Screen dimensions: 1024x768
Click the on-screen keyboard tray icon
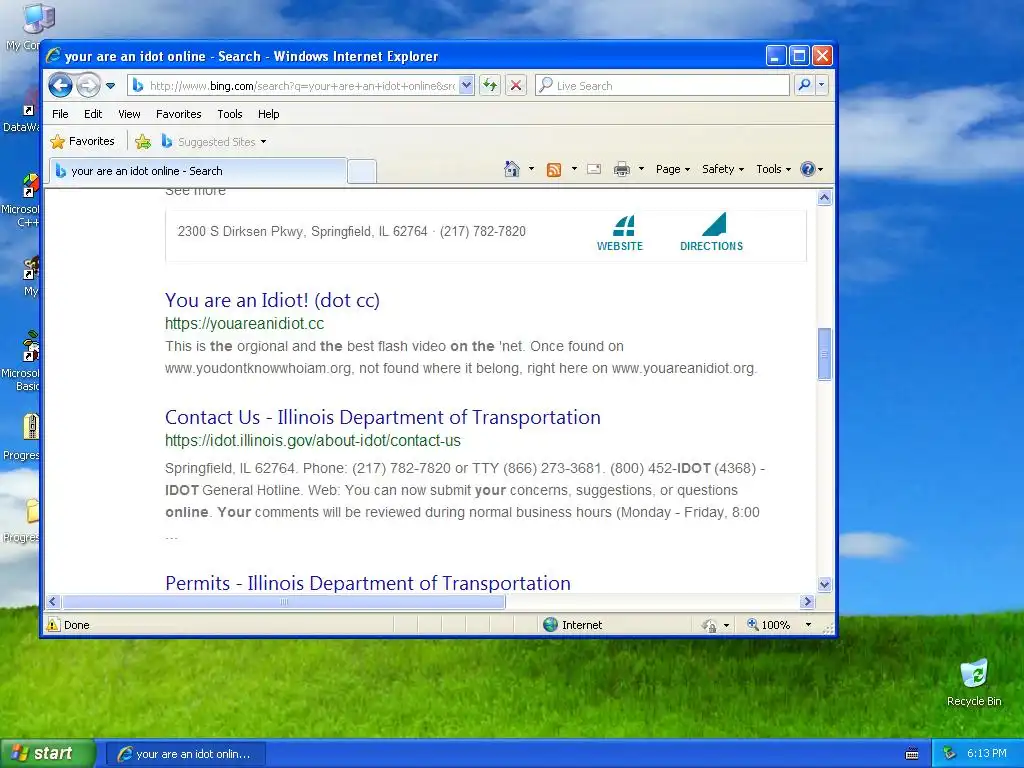pyautogui.click(x=912, y=754)
